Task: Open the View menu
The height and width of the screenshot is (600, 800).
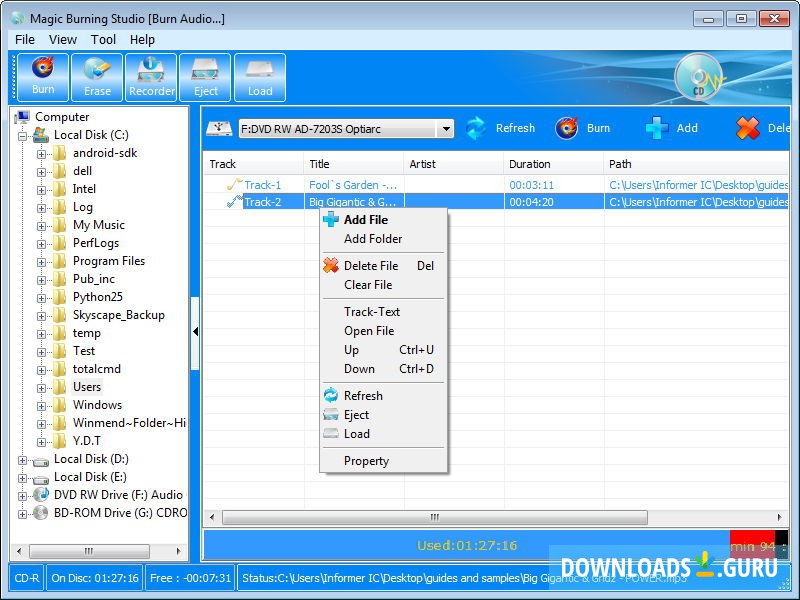Action: point(63,39)
